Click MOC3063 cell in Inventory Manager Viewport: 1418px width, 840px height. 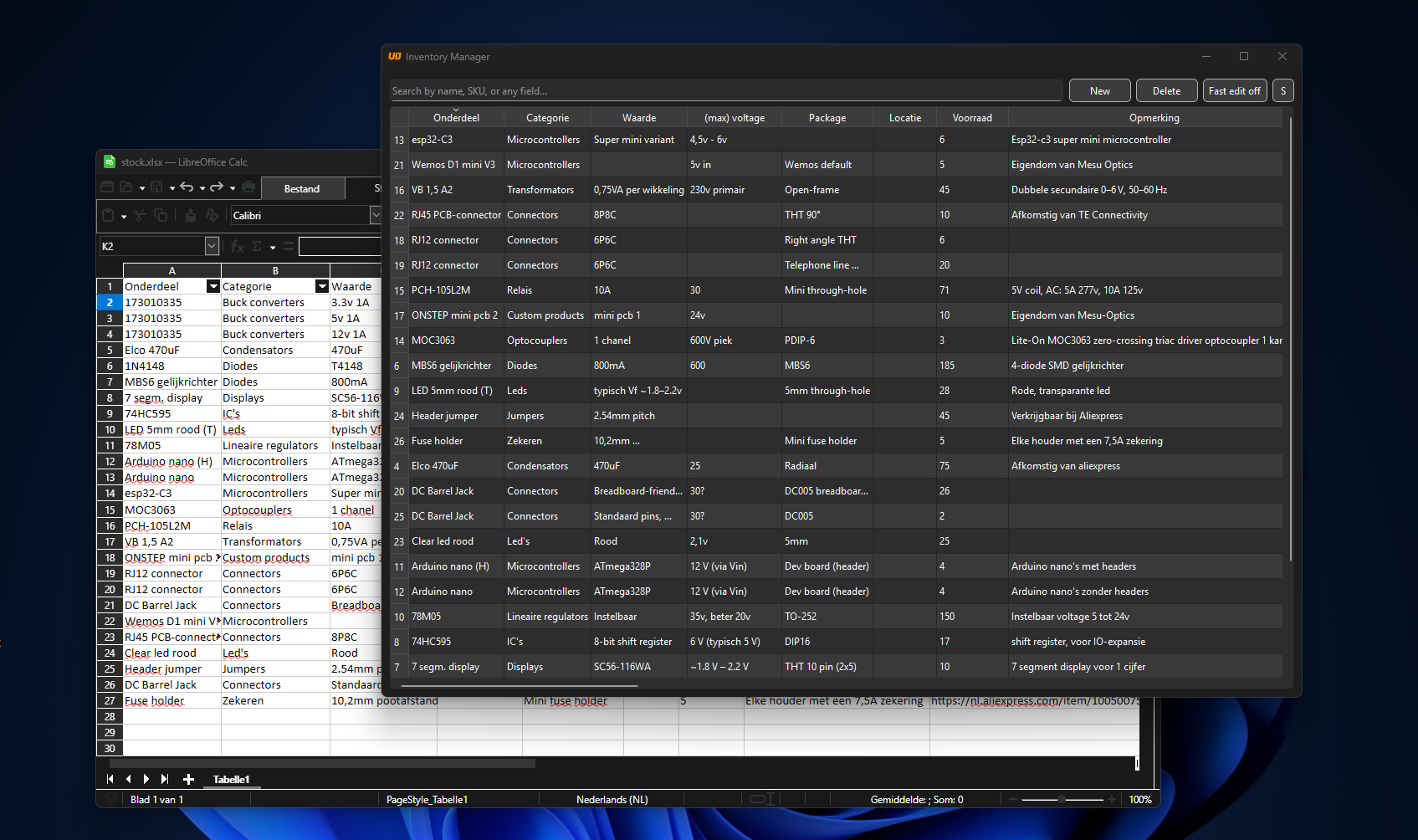click(456, 341)
